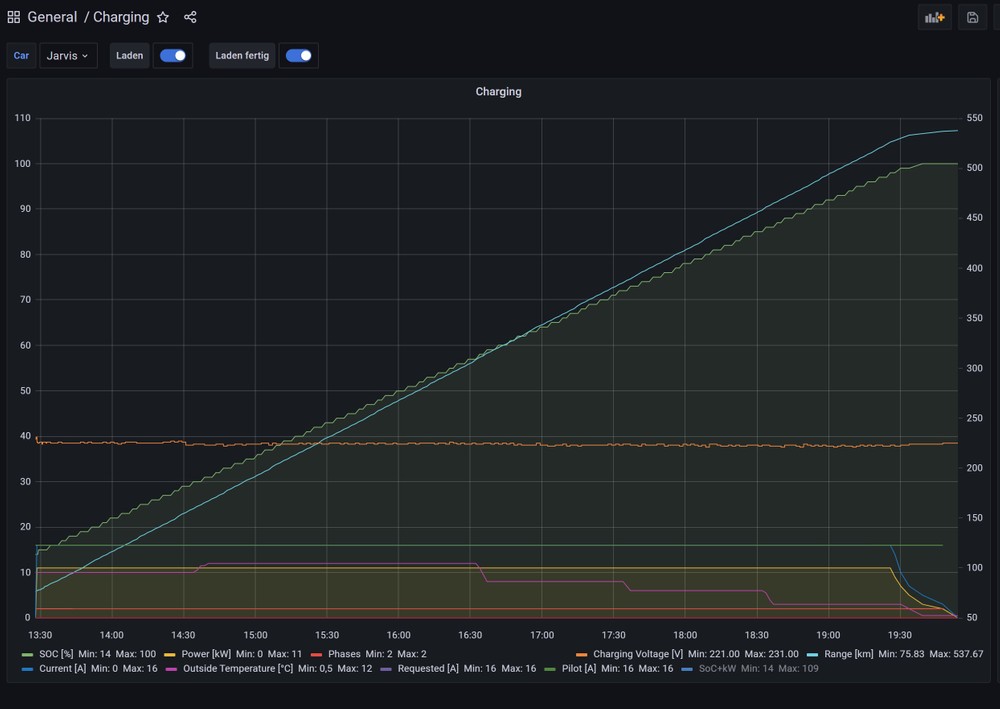Click the share dashboard icon
Viewport: 1000px width, 709px height.
coord(190,17)
